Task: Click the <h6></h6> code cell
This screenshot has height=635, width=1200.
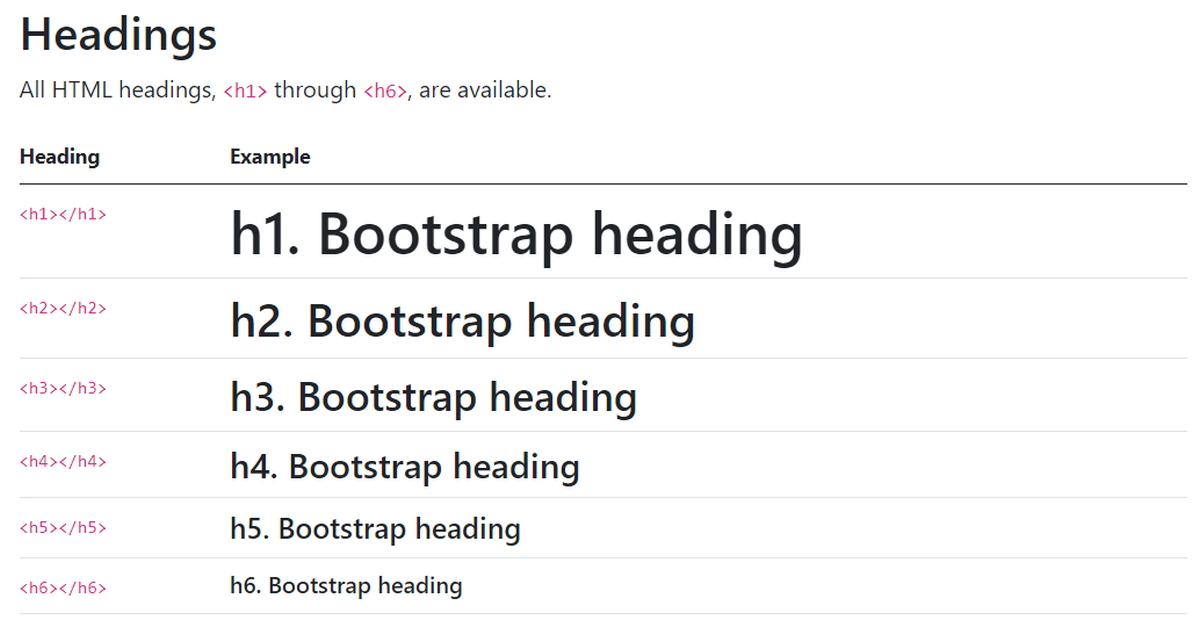Action: click(x=63, y=587)
